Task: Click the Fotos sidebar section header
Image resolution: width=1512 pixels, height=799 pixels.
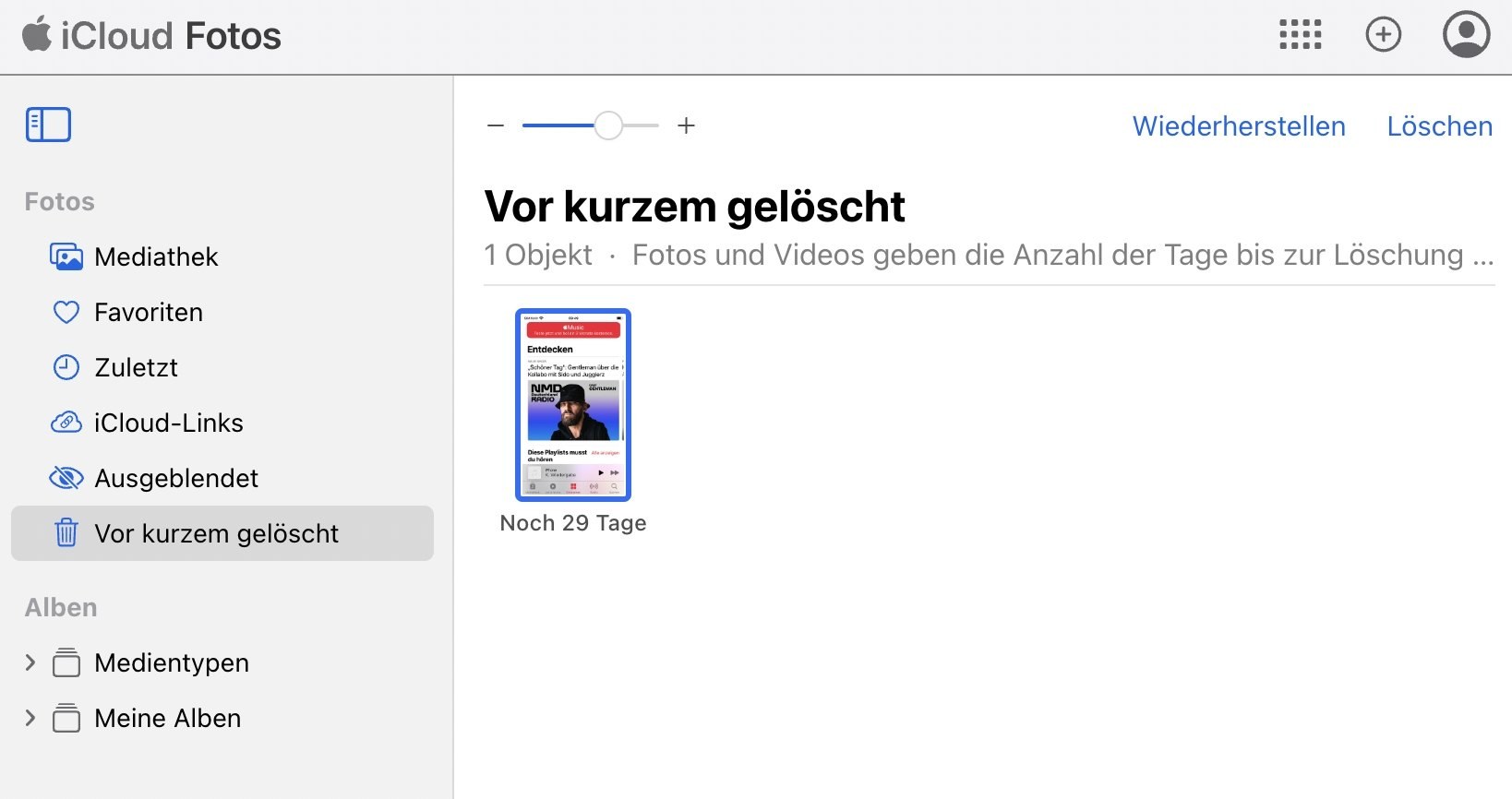Action: point(60,201)
